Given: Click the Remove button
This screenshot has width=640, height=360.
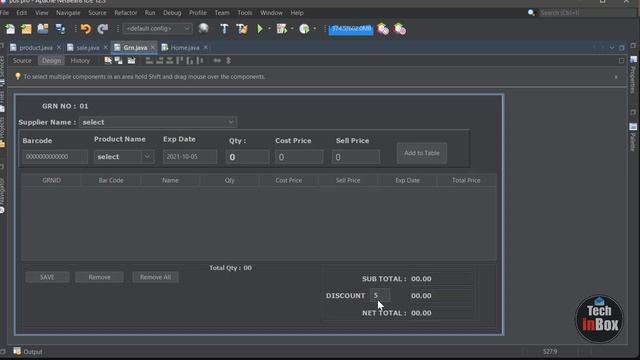Looking at the screenshot, I should [99, 277].
